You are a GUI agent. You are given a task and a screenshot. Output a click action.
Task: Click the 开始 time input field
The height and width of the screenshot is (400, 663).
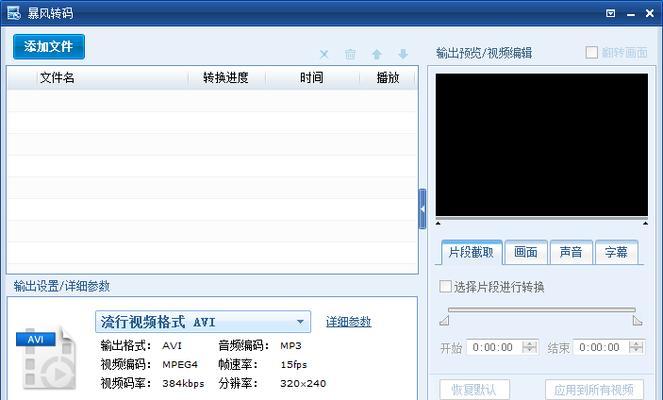pyautogui.click(x=502, y=348)
